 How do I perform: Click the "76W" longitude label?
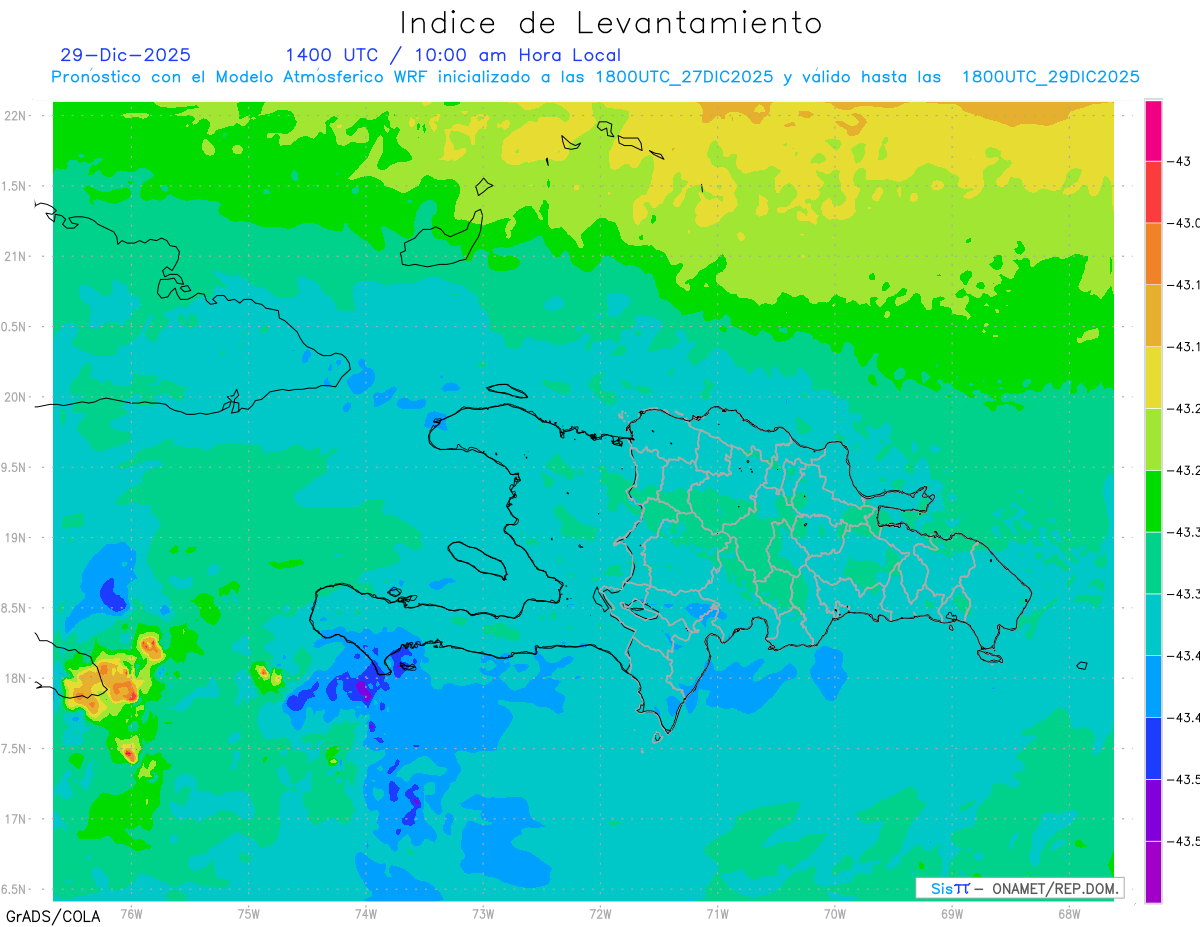point(131,913)
